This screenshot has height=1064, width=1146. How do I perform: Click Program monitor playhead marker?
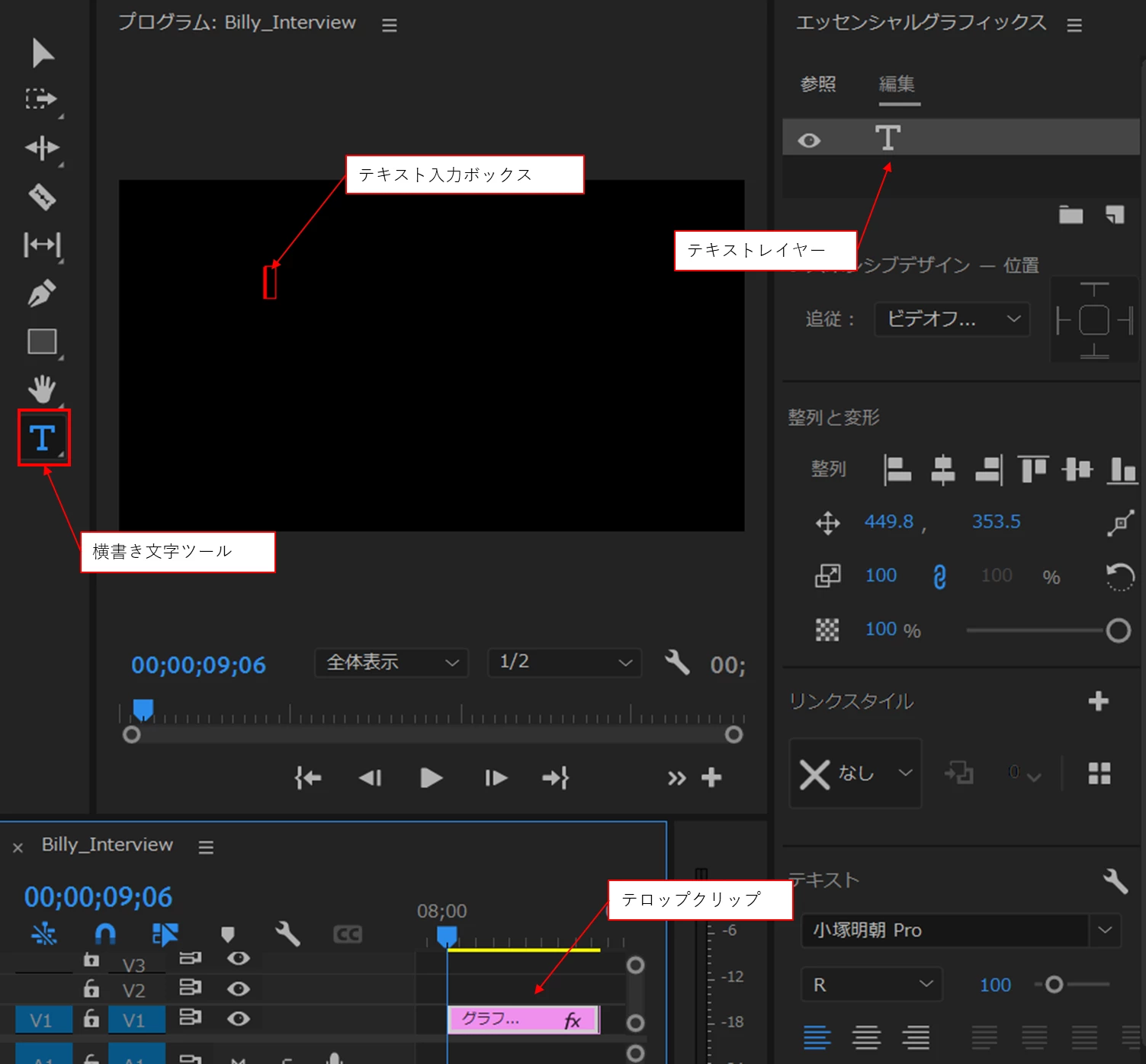pos(143,710)
